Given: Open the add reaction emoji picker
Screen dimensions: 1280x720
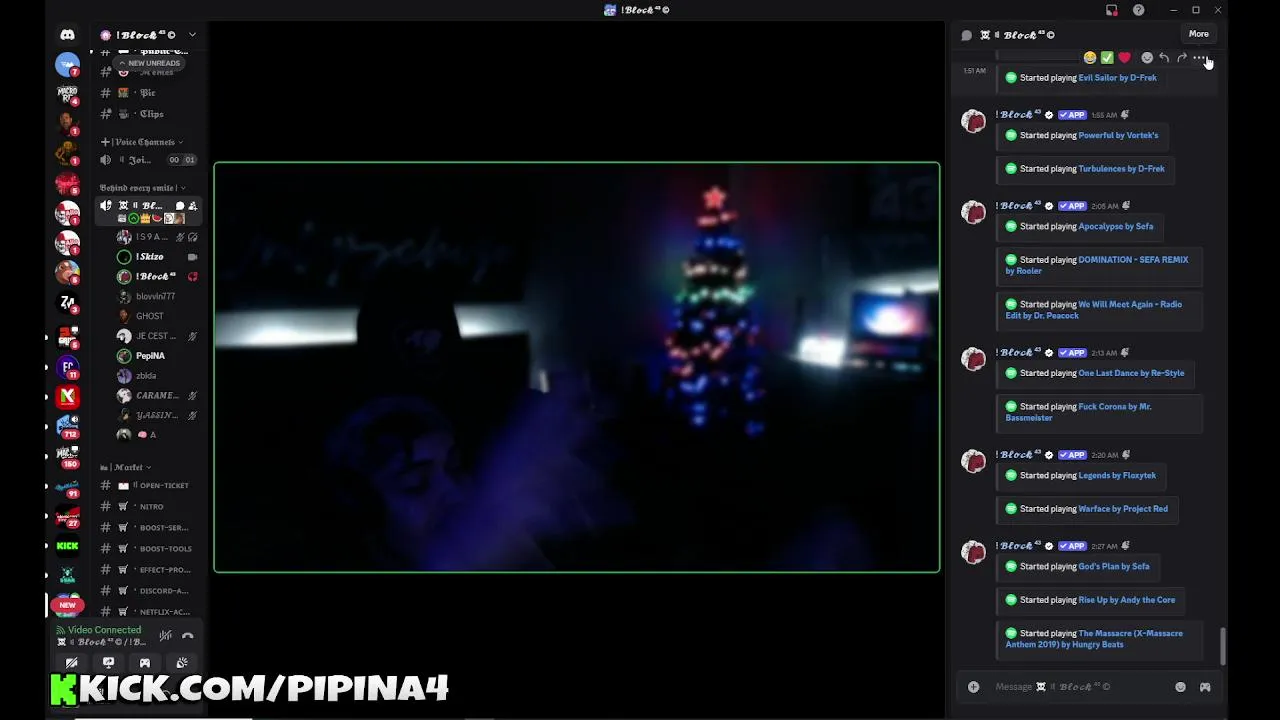Looking at the screenshot, I should click(x=1147, y=58).
